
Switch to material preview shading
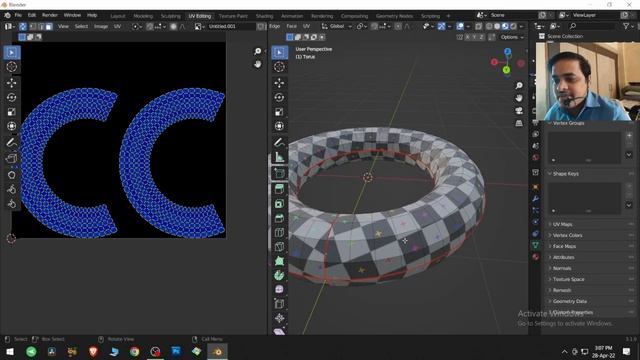coord(505,27)
